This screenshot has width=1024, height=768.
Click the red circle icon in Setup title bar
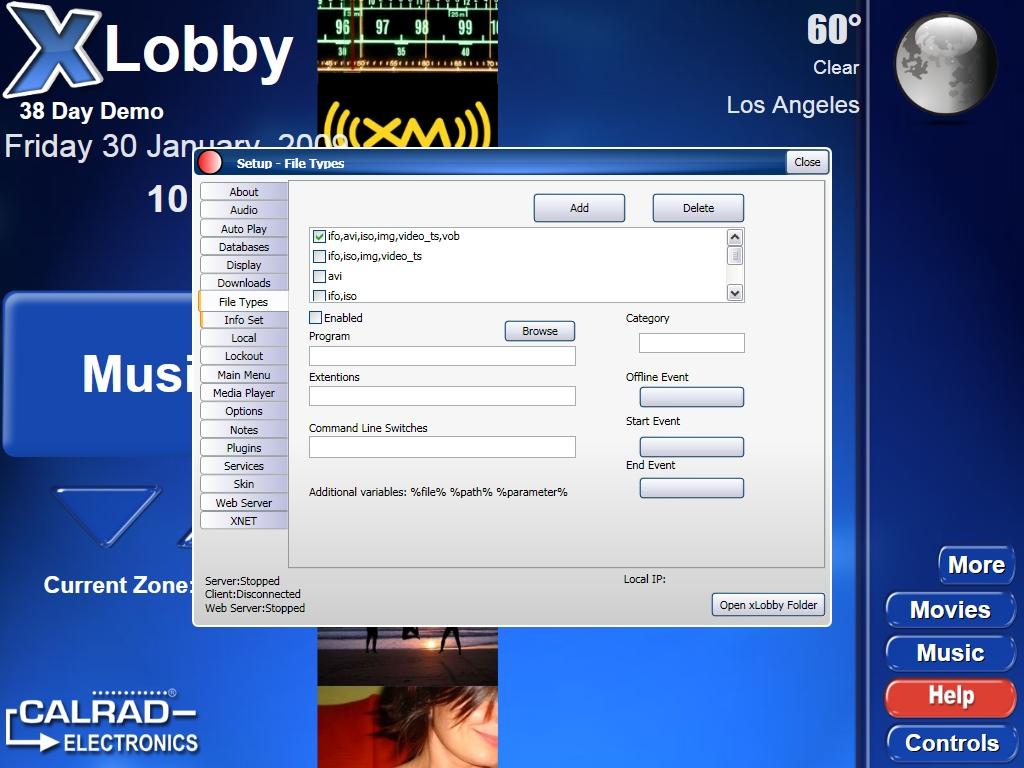pos(210,163)
